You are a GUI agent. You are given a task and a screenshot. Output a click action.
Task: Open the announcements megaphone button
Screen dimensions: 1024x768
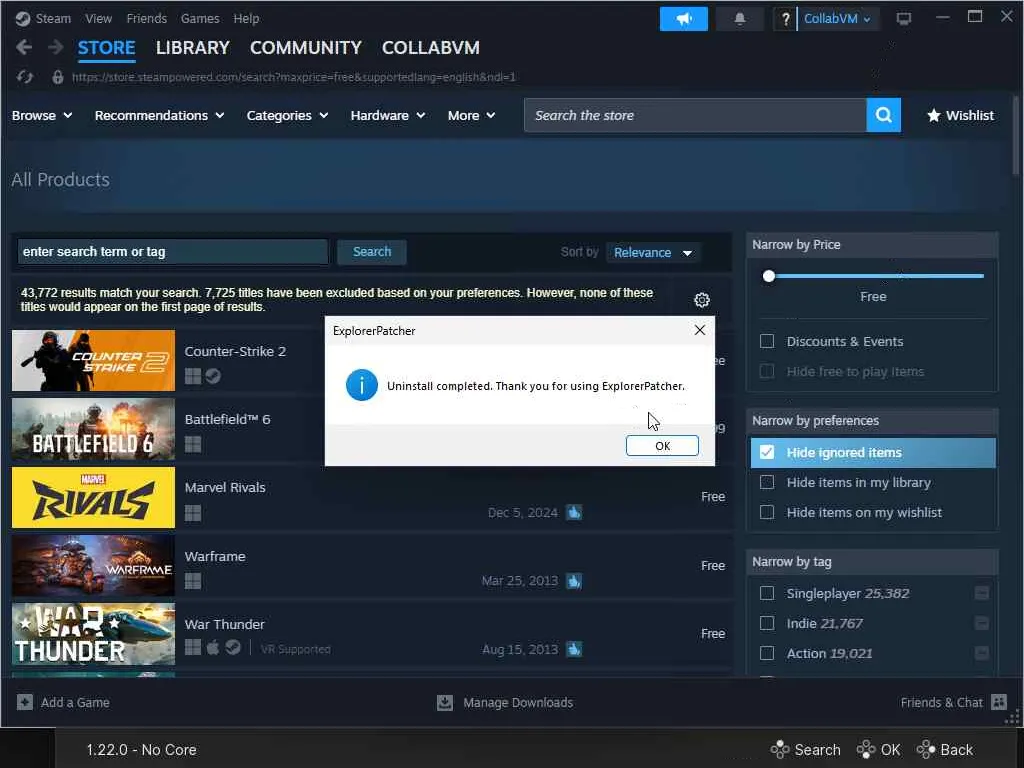(x=684, y=19)
